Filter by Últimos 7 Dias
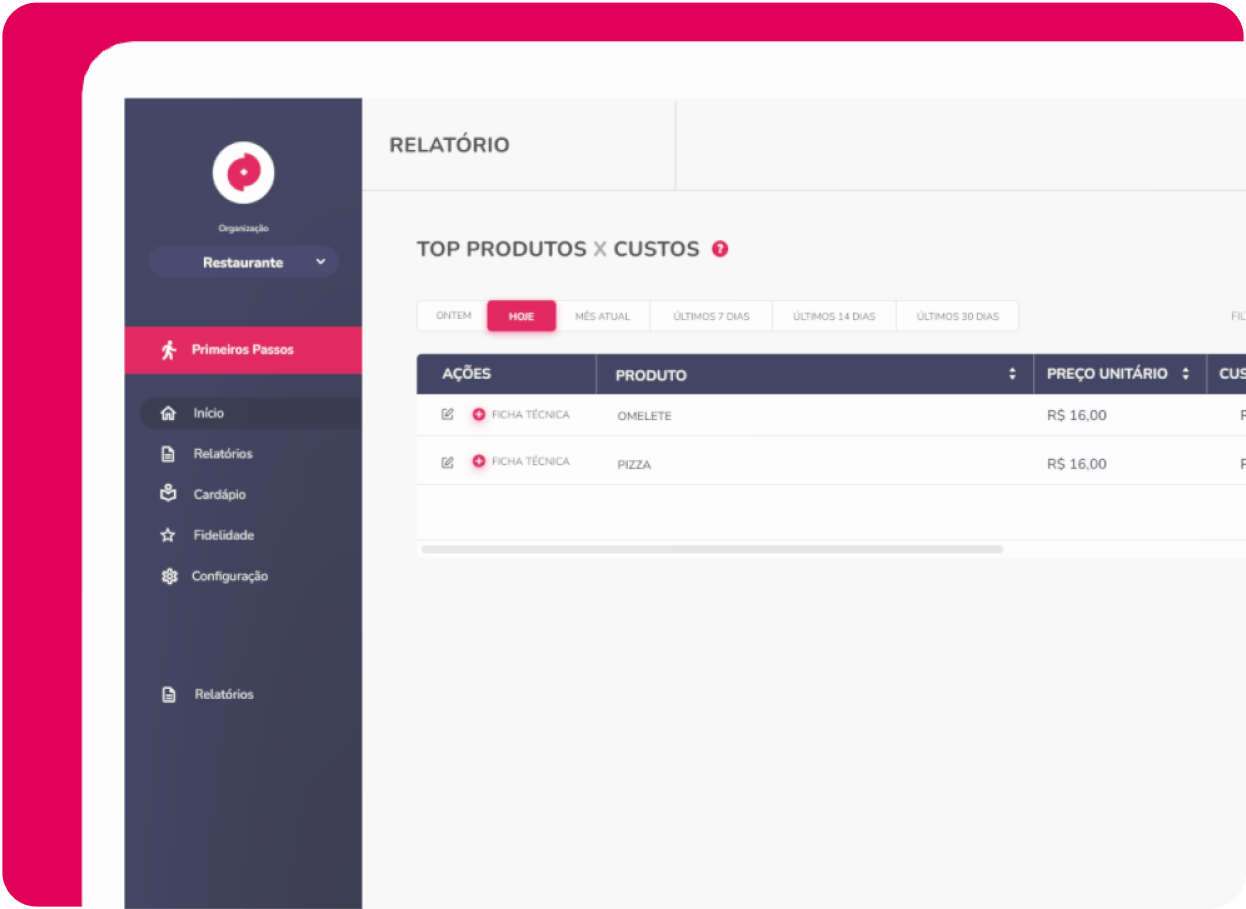 coord(711,316)
